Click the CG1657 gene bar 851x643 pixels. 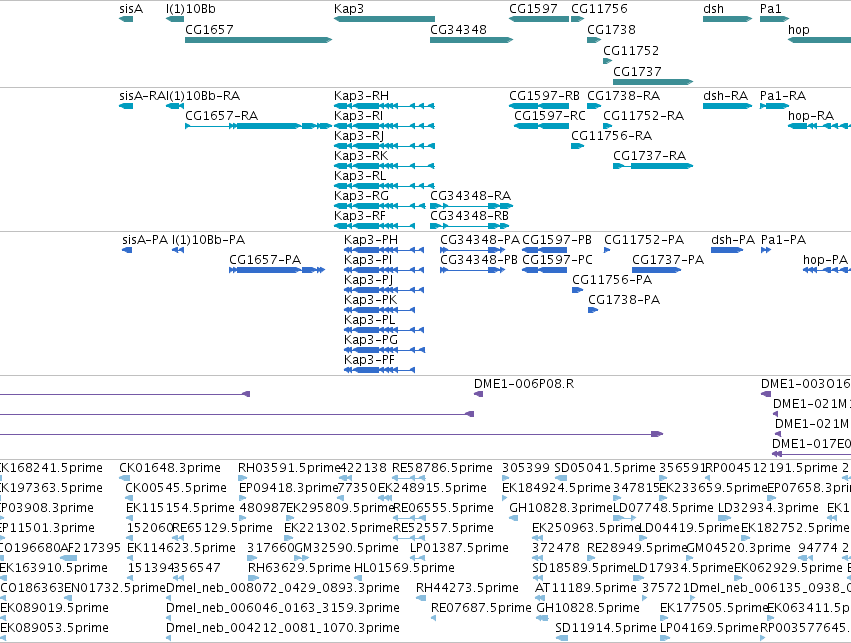[x=258, y=40]
